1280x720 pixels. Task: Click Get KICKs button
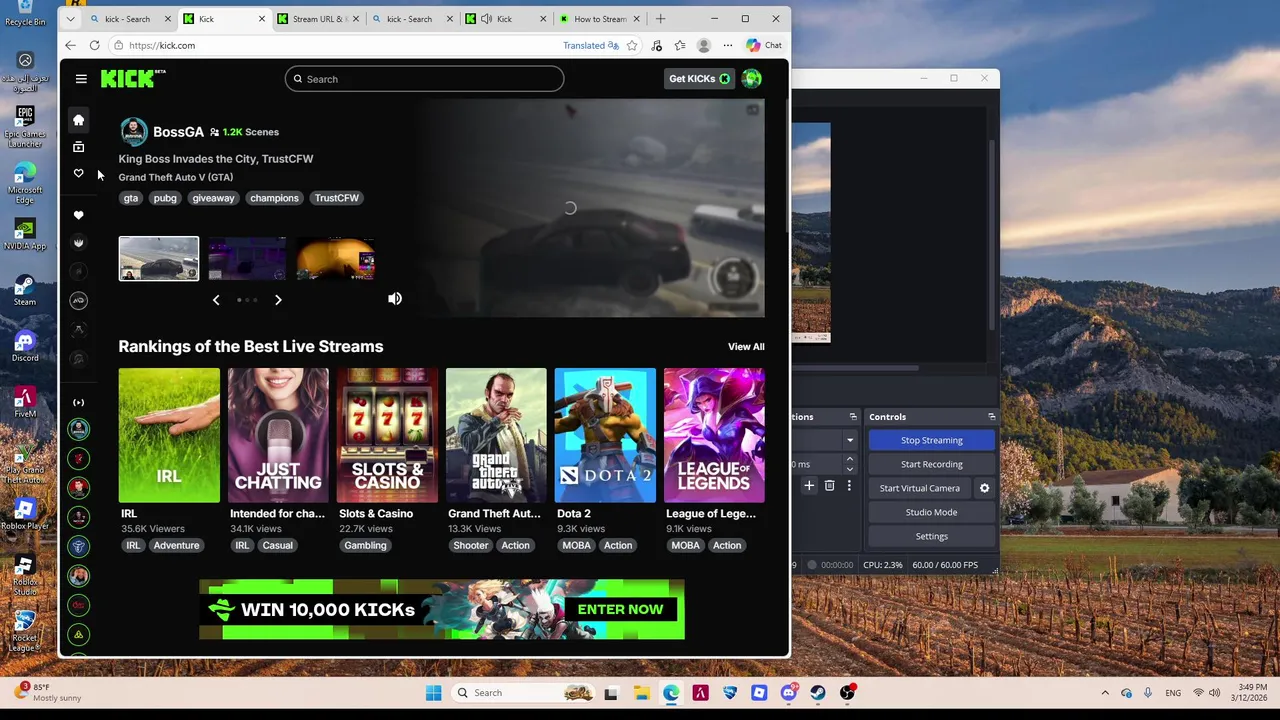tap(699, 79)
